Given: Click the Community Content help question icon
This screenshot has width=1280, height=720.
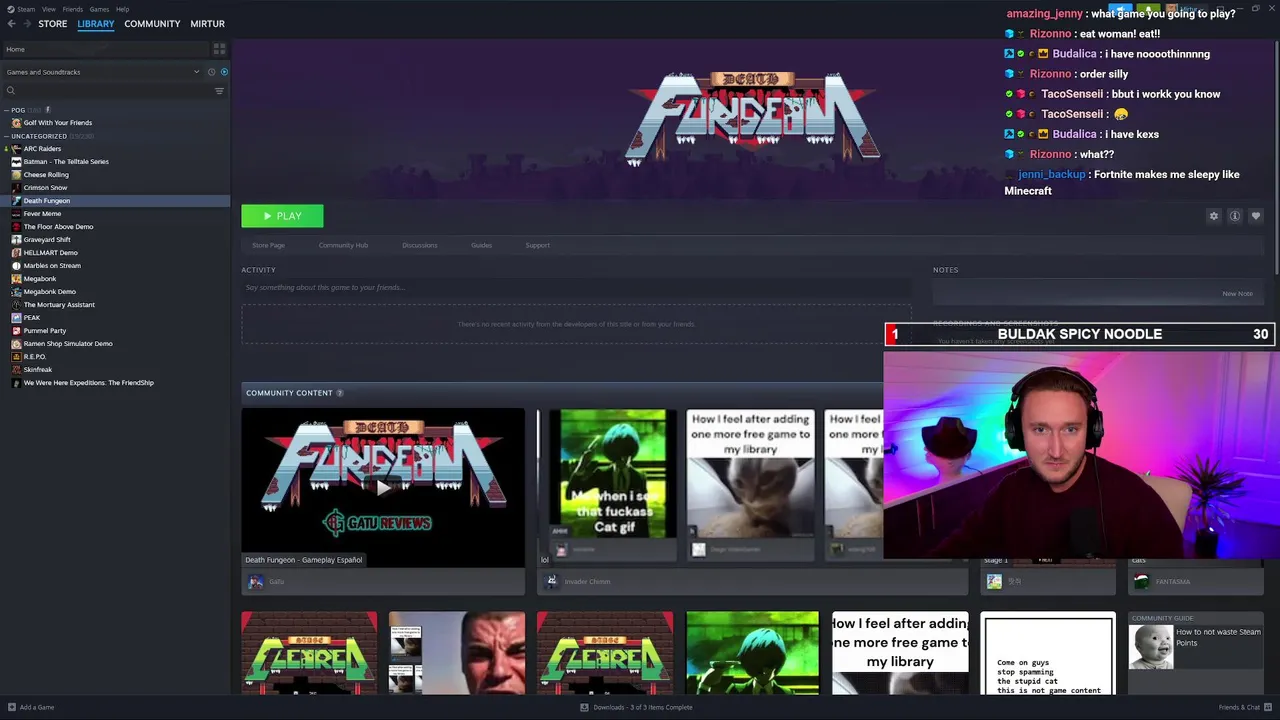Looking at the screenshot, I should 340,393.
